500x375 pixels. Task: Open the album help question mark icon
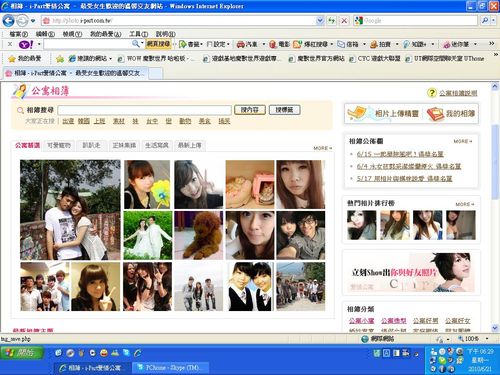(x=432, y=93)
